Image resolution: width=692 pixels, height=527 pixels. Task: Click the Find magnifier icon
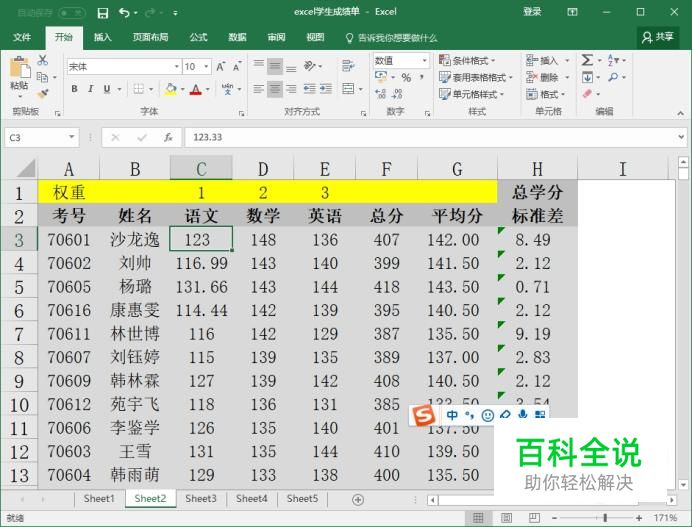pyautogui.click(x=613, y=77)
